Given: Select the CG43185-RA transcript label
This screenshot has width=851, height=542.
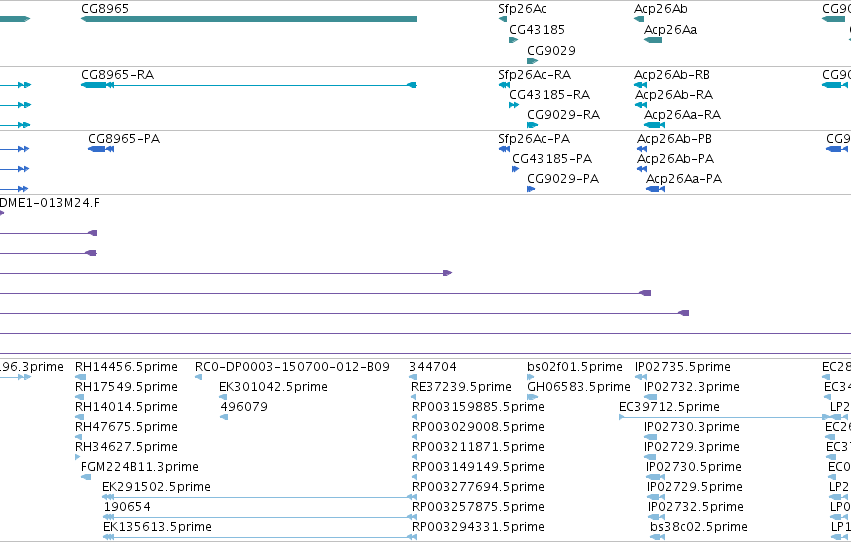Looking at the screenshot, I should tap(549, 95).
